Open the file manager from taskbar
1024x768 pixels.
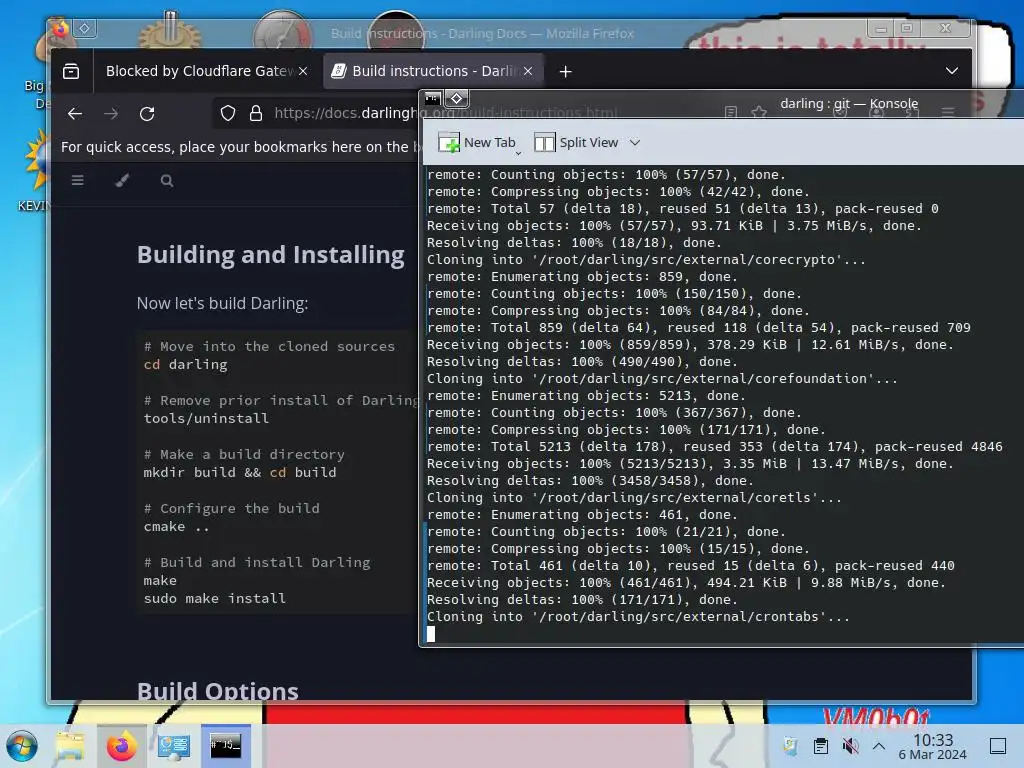click(70, 746)
